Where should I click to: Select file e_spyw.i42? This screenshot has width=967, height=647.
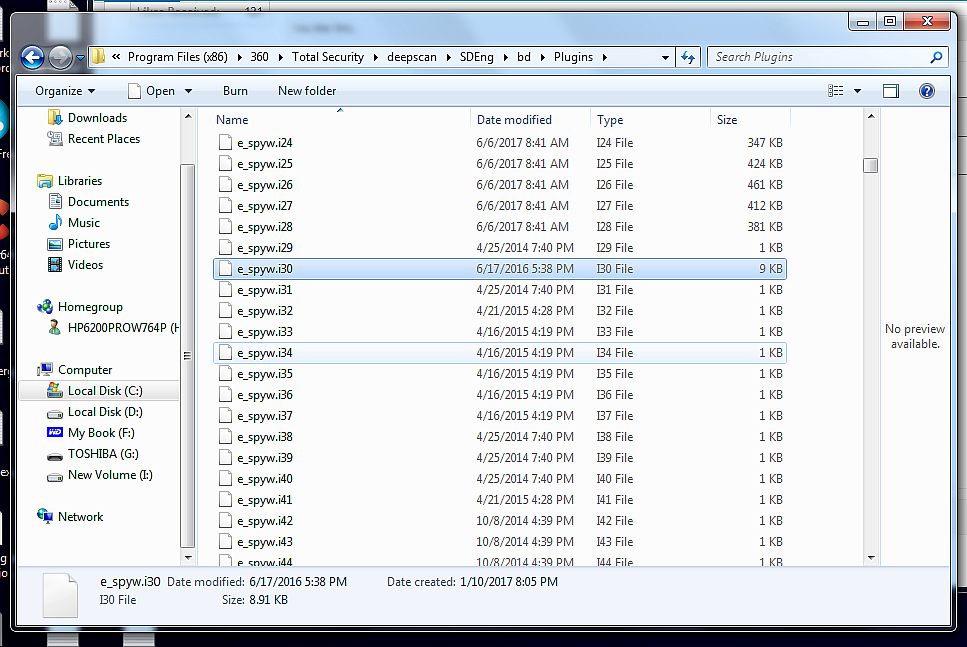pos(500,521)
